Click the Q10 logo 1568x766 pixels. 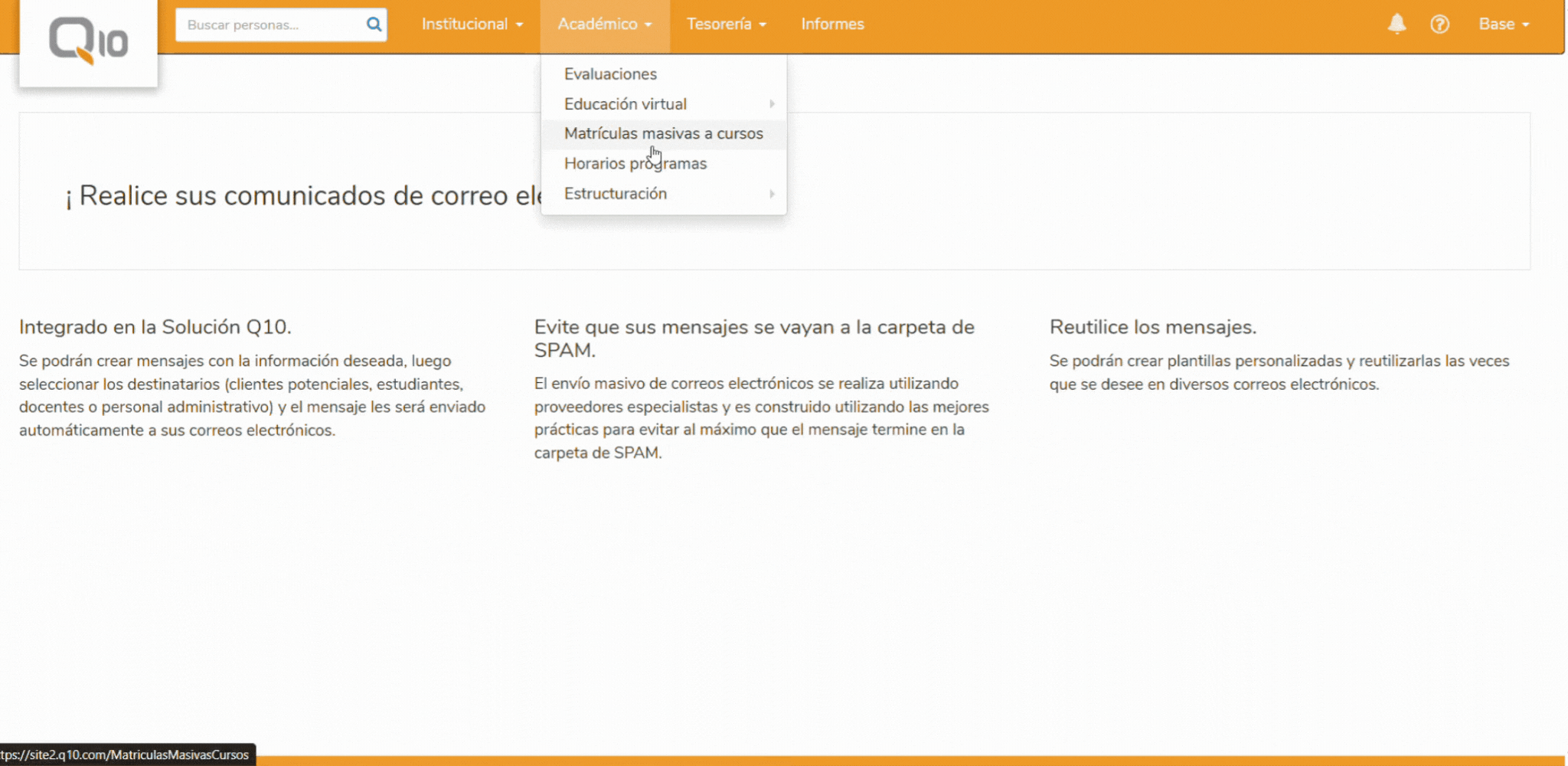click(x=88, y=41)
